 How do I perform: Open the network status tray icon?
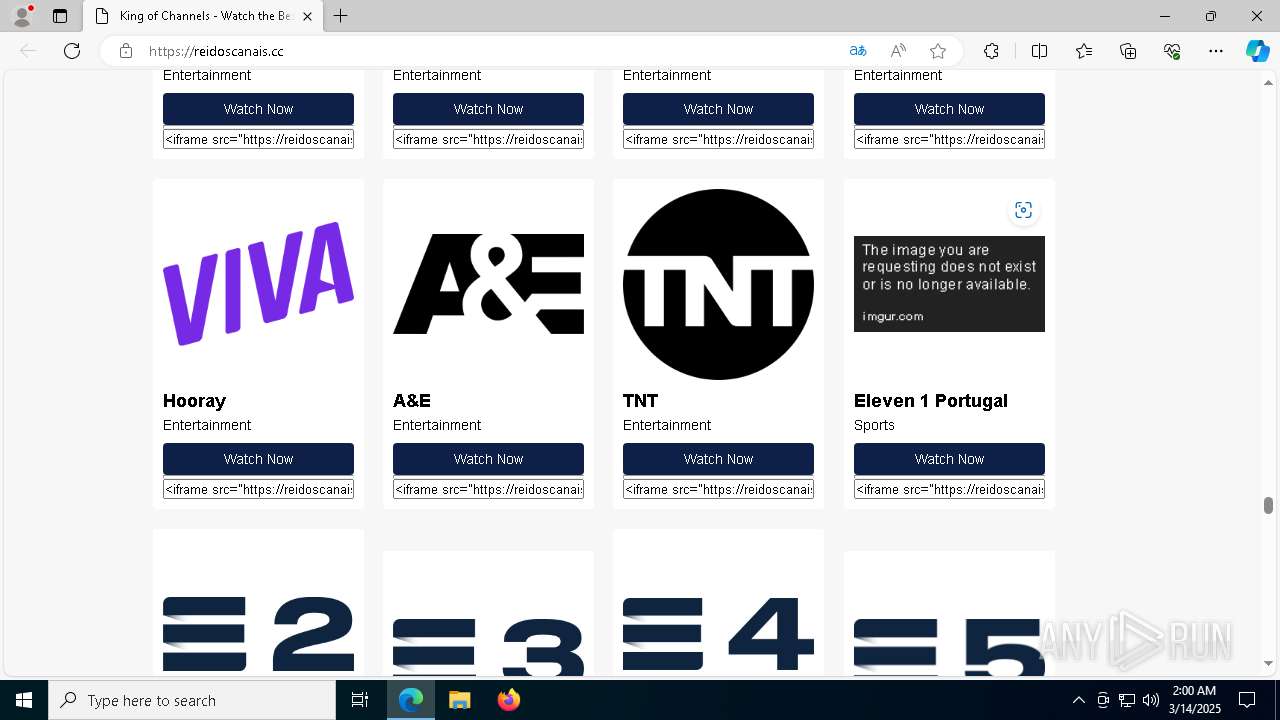pyautogui.click(x=1127, y=700)
